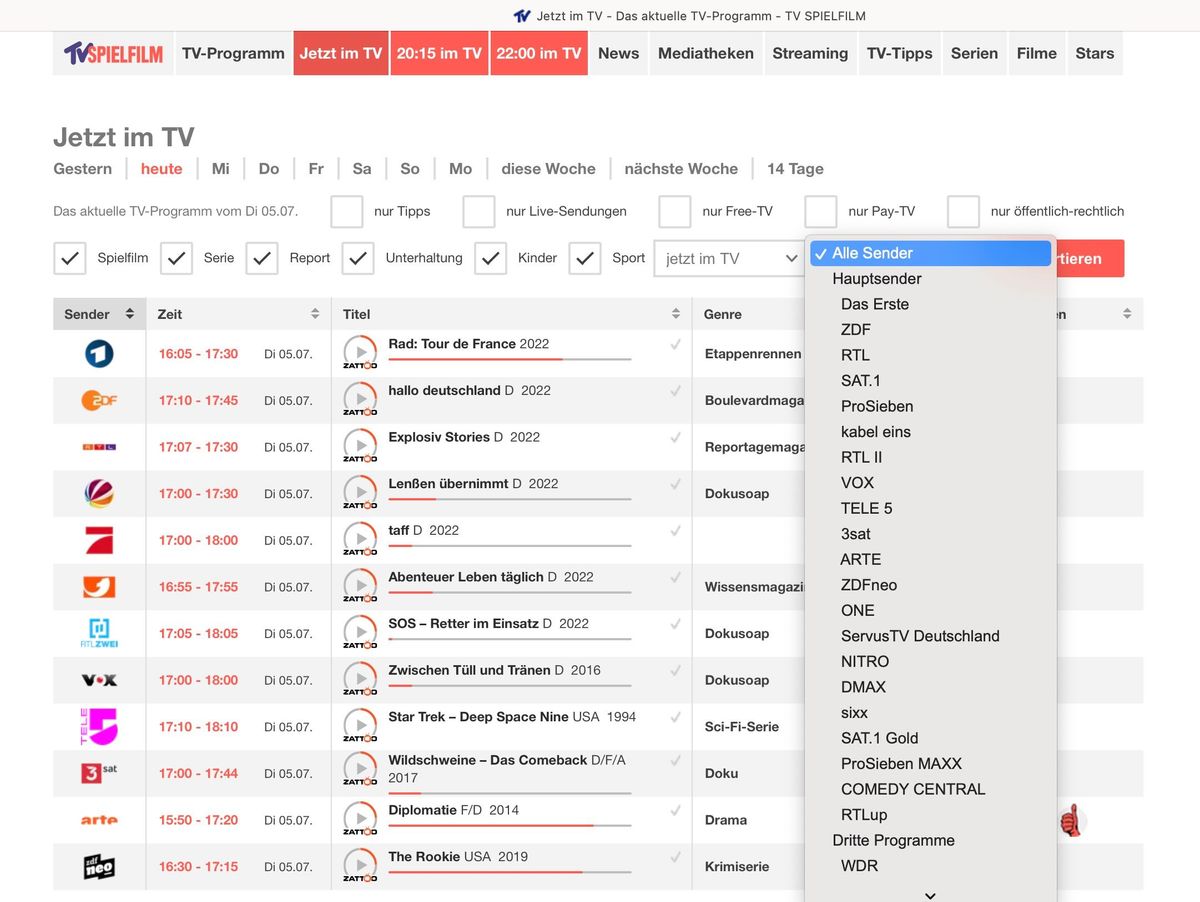
Task: Go to the Mediatheken navigation tab
Action: (706, 53)
